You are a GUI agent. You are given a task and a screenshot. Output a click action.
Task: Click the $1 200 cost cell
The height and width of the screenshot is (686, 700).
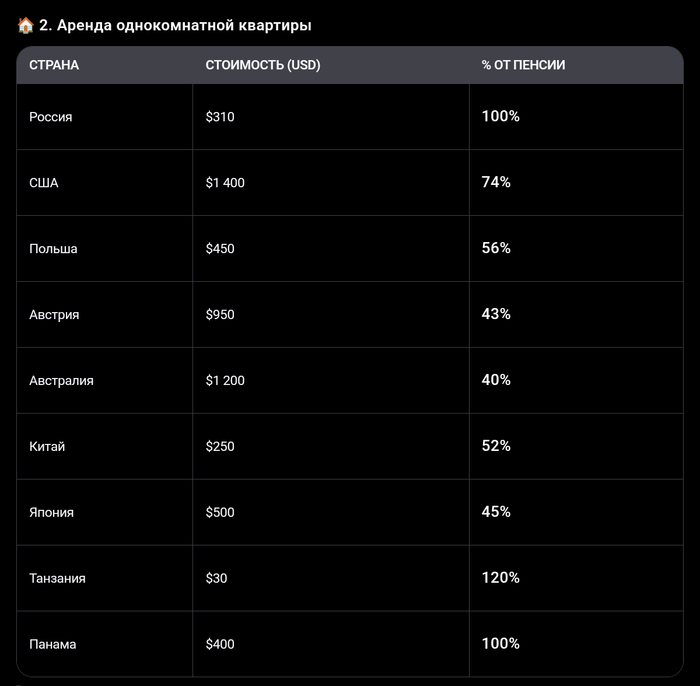[225, 381]
